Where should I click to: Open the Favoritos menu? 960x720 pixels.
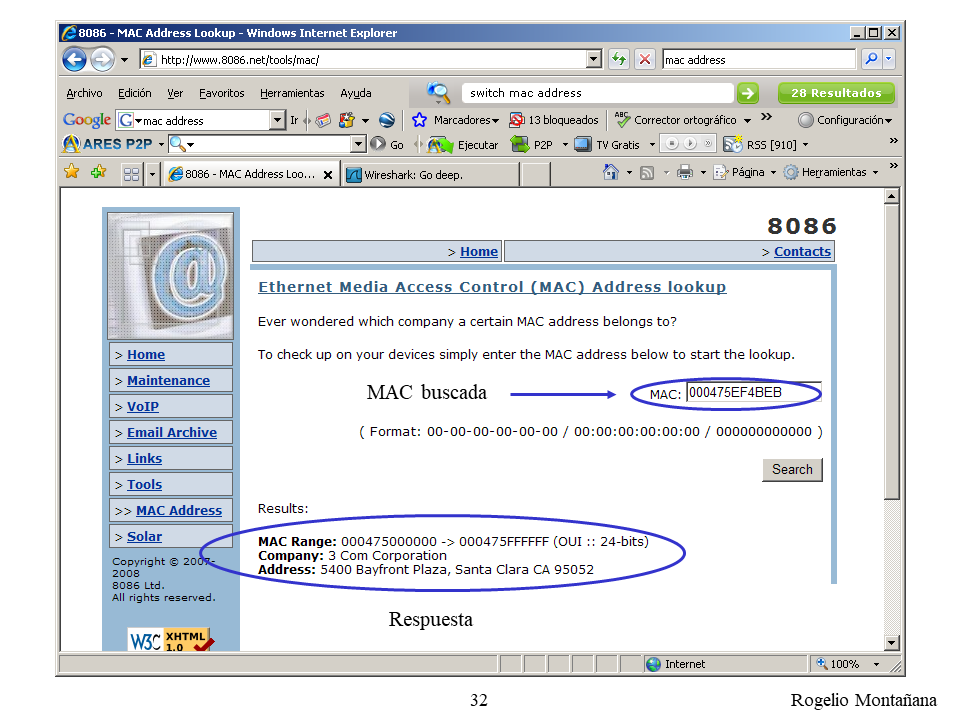tap(221, 93)
